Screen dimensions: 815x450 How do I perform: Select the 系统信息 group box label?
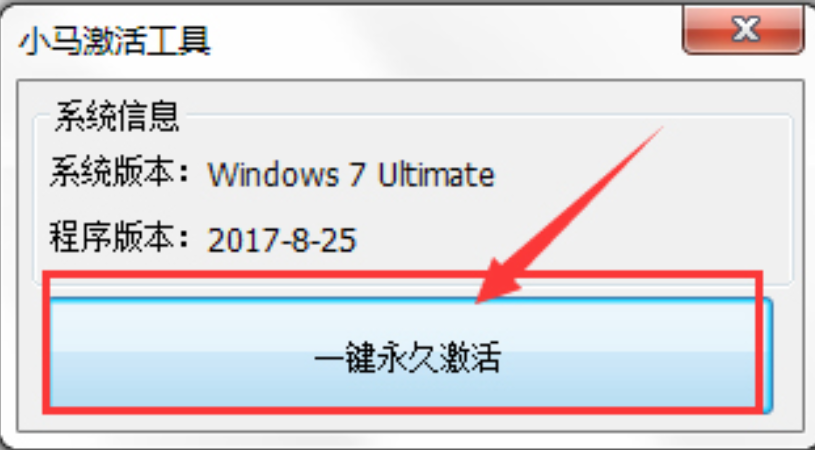(x=117, y=115)
